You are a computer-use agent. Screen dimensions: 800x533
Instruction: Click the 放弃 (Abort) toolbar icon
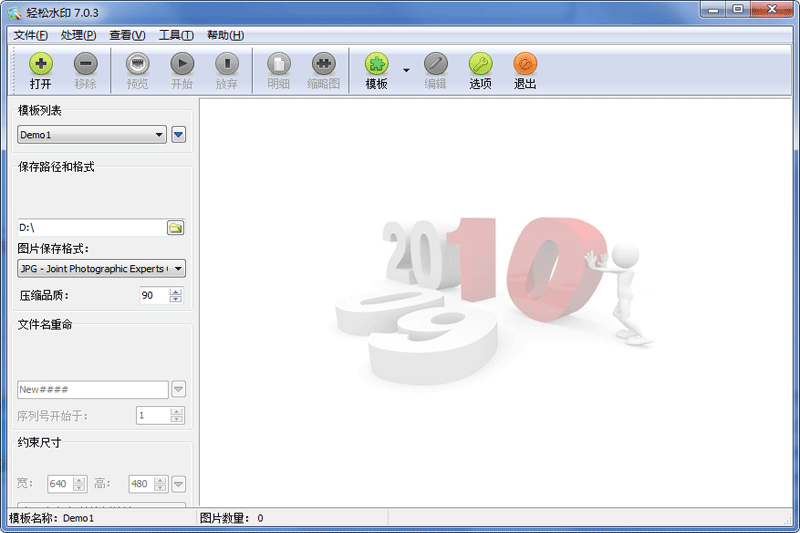(227, 64)
